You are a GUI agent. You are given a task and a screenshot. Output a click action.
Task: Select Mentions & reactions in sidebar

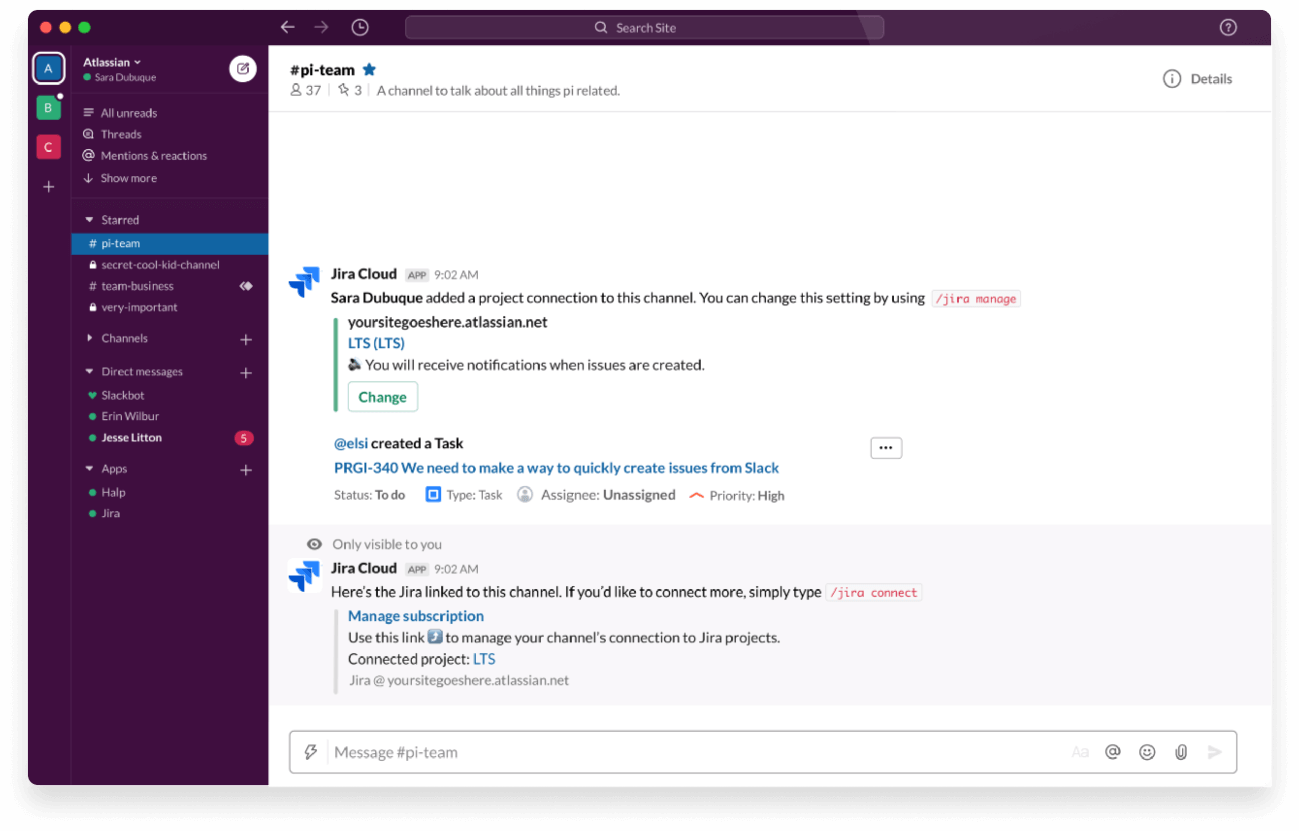153,156
